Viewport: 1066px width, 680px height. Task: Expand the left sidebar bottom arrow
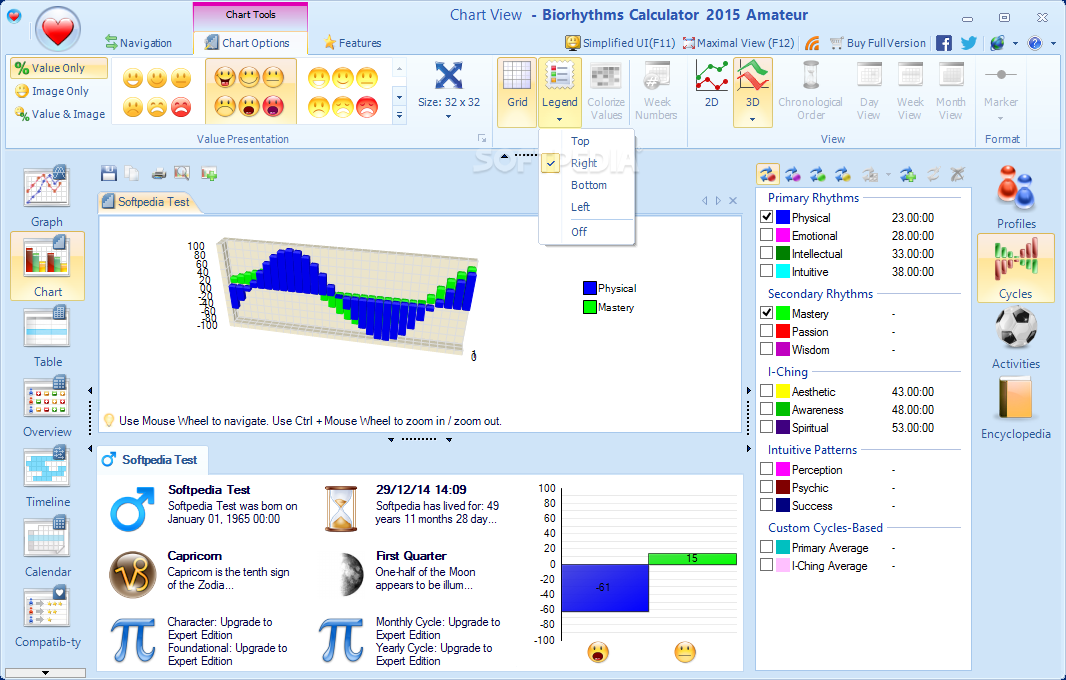[x=45, y=673]
